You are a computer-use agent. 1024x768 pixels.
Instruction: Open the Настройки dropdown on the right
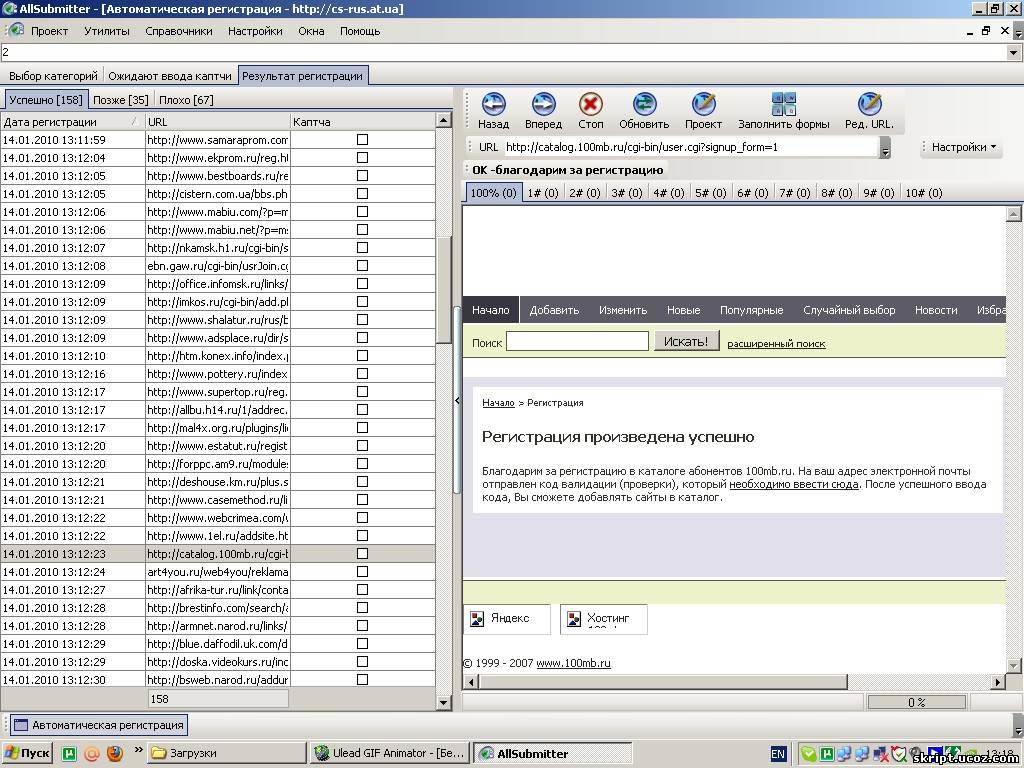[964, 147]
